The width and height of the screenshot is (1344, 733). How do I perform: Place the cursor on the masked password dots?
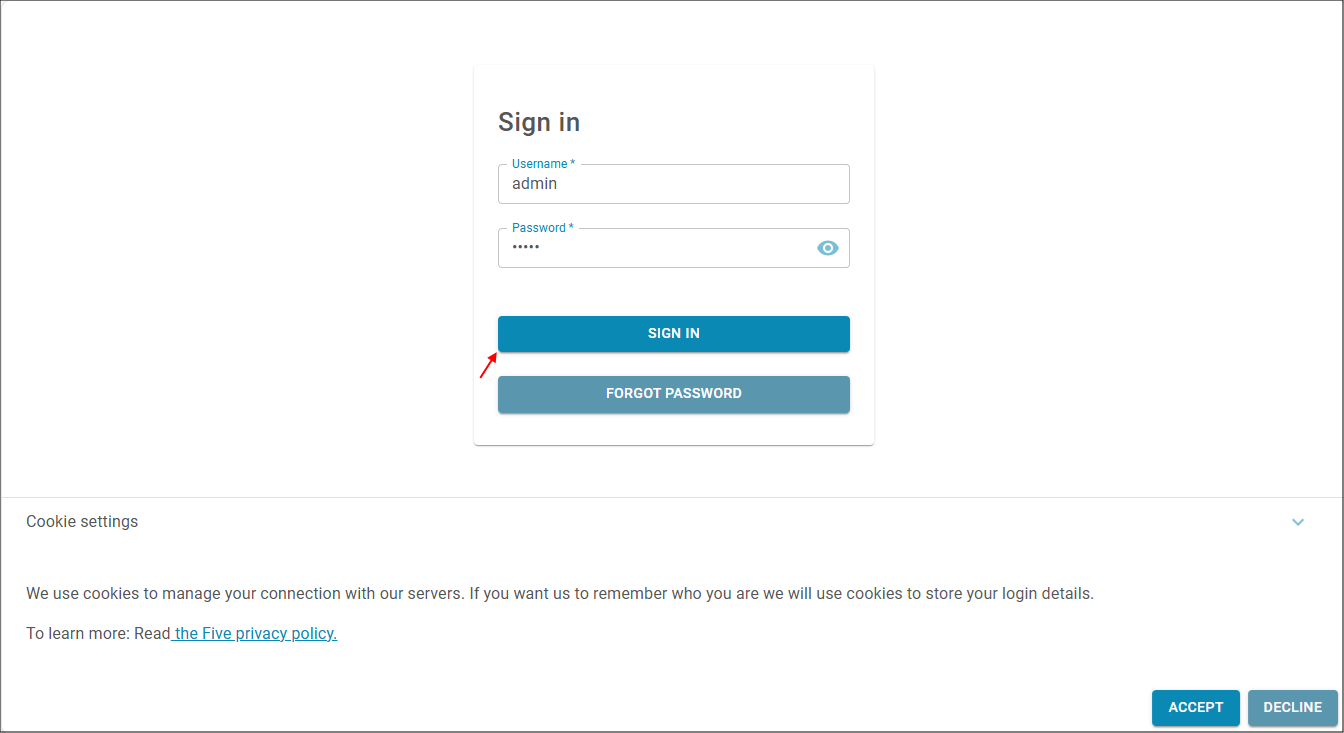526,247
